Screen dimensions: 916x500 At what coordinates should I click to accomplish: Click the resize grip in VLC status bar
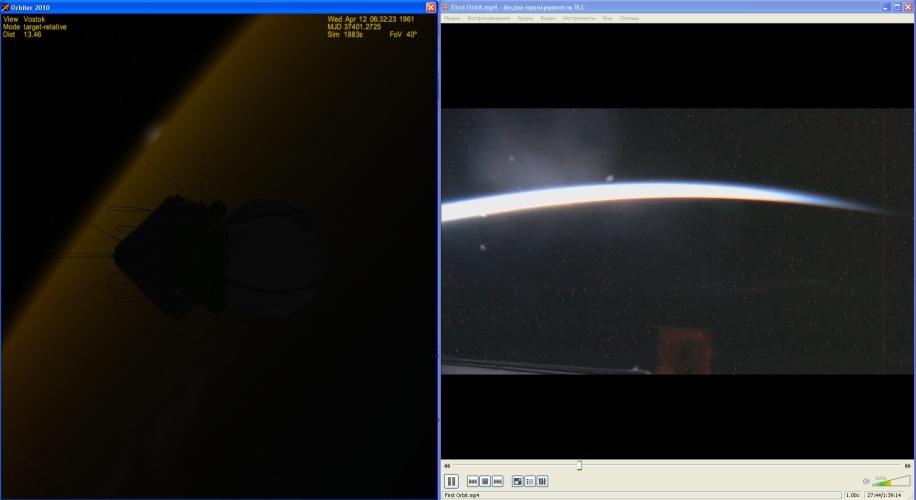910,496
